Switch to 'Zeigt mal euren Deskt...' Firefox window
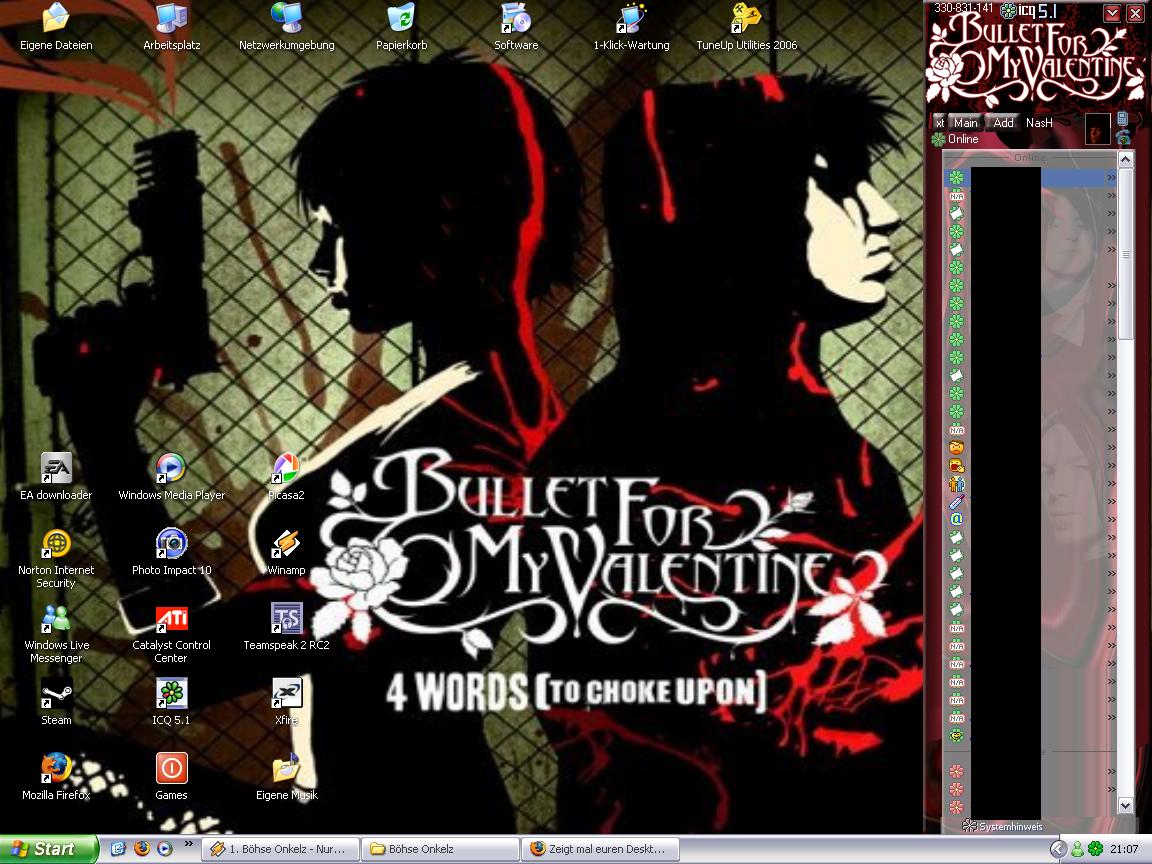Viewport: 1152px width, 864px height. [600, 849]
